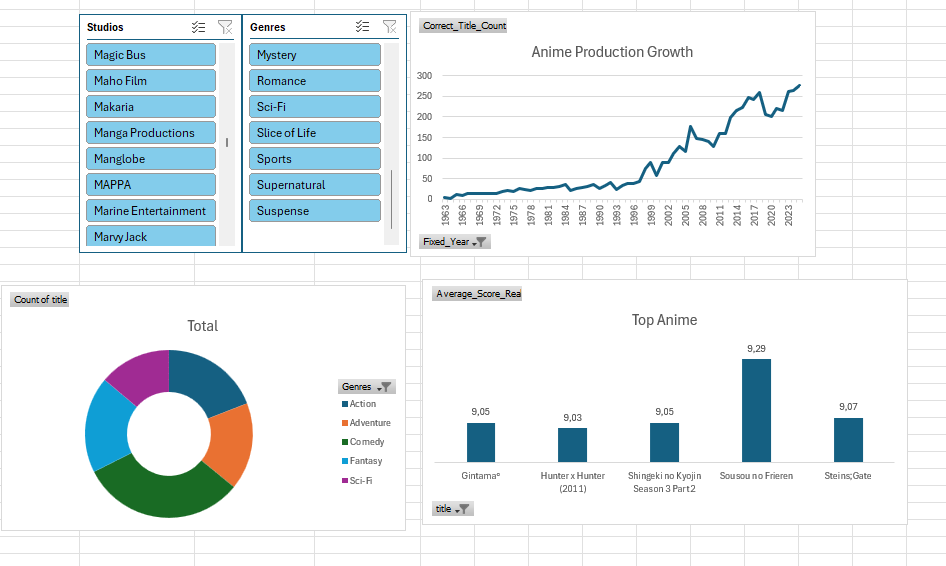Toggle the Sci-Fi genre slicer item
This screenshot has width=946, height=566.
point(315,107)
